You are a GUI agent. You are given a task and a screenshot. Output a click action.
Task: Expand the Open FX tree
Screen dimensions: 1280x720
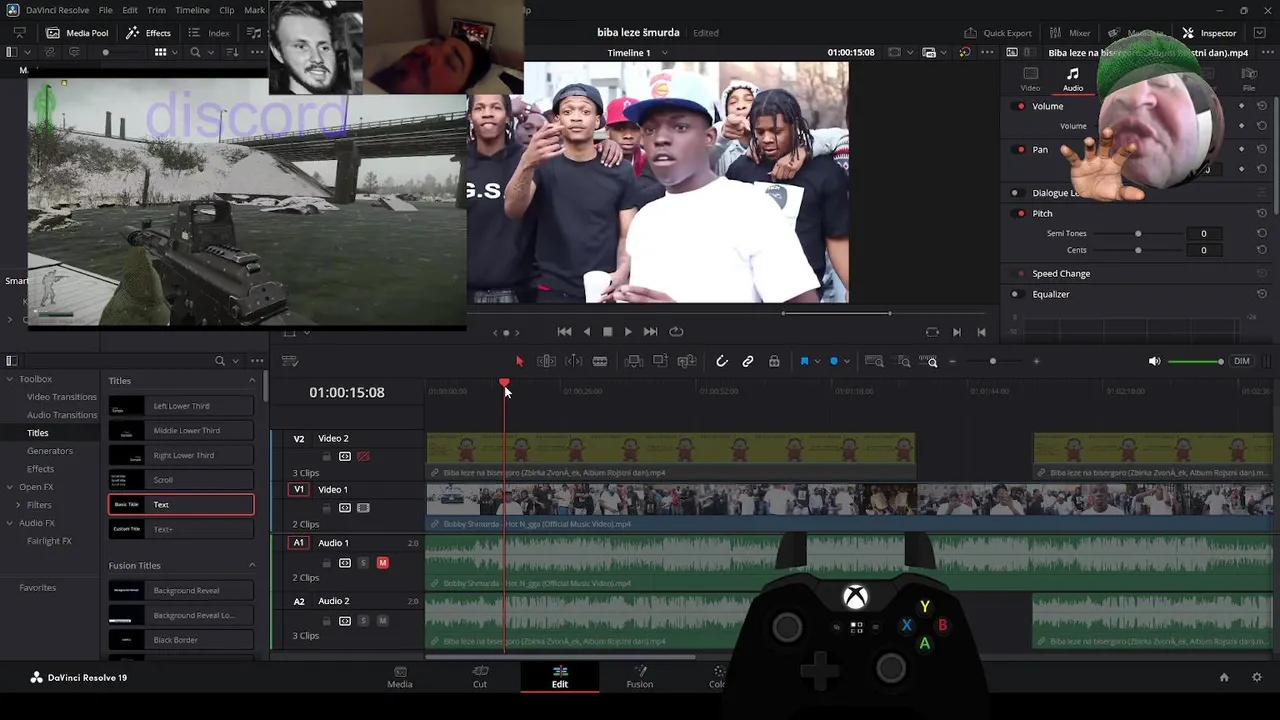click(x=10, y=487)
